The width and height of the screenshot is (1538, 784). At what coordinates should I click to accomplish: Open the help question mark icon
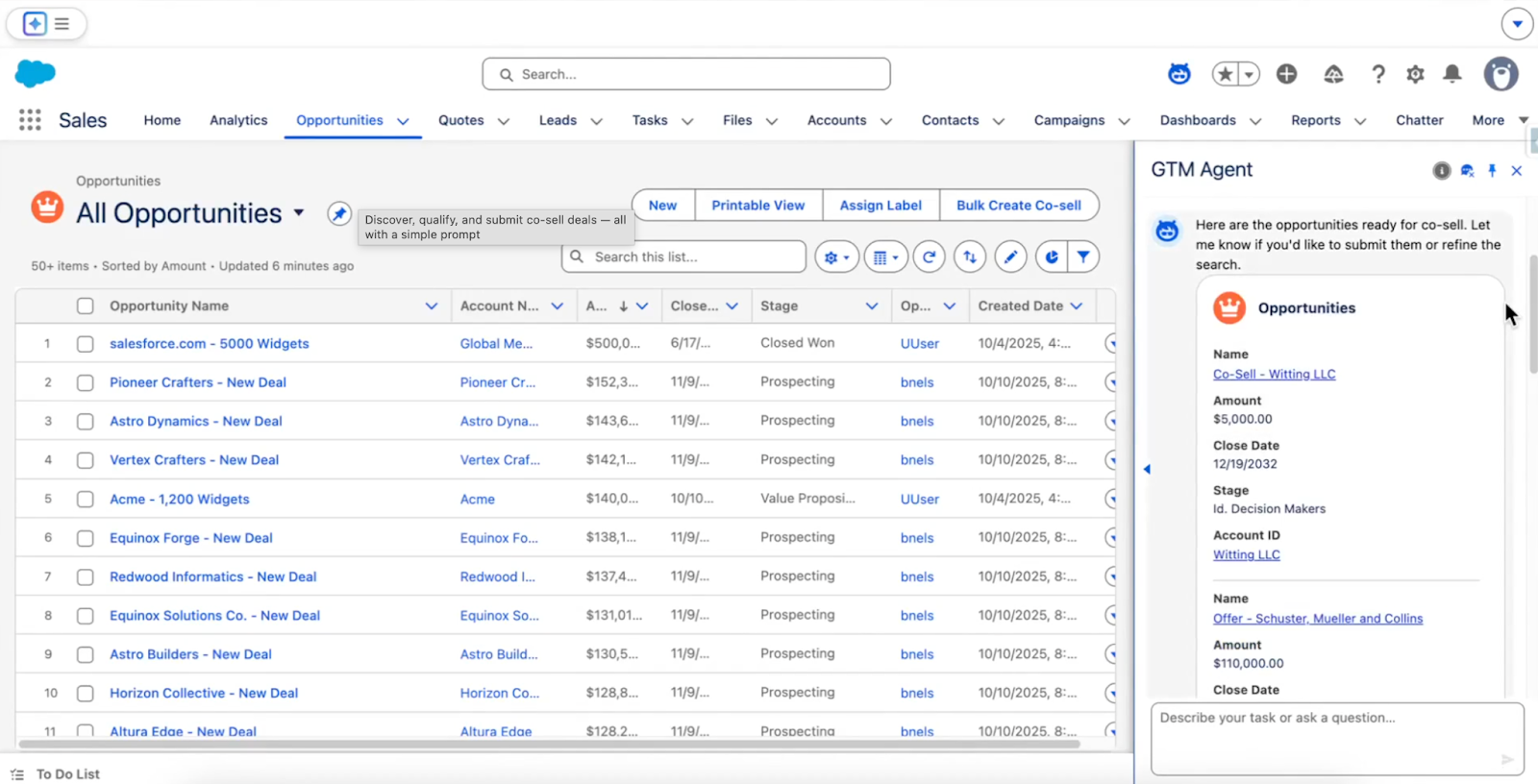coord(1378,74)
